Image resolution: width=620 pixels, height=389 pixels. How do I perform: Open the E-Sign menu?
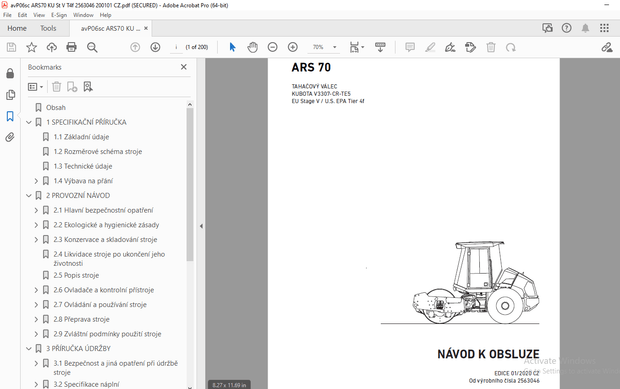[x=59, y=15]
